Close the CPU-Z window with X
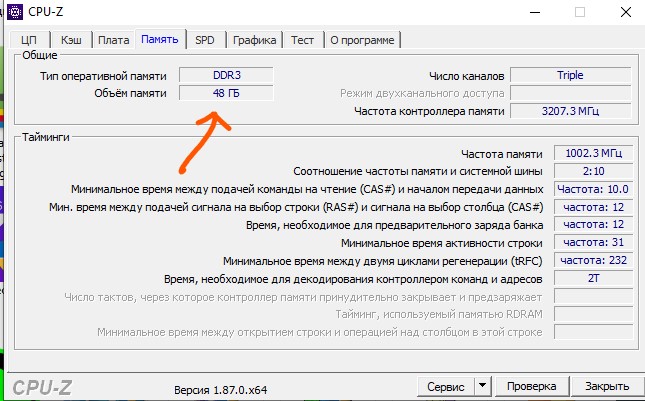 pyautogui.click(x=626, y=12)
